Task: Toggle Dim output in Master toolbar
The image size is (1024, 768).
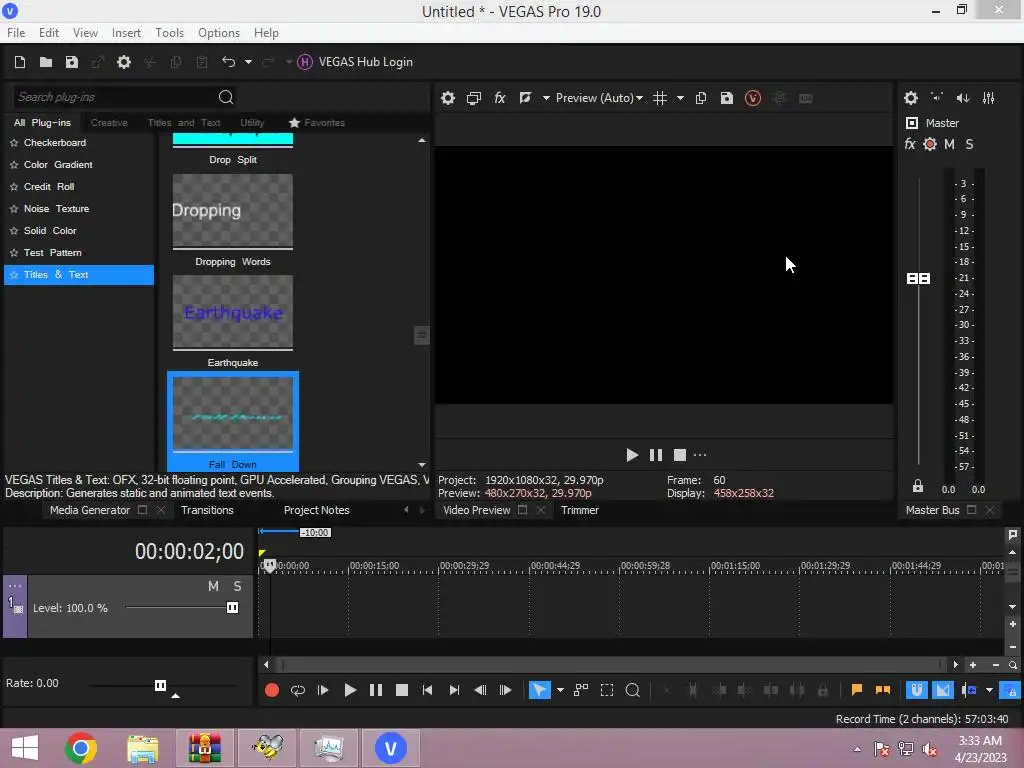Action: (x=963, y=98)
